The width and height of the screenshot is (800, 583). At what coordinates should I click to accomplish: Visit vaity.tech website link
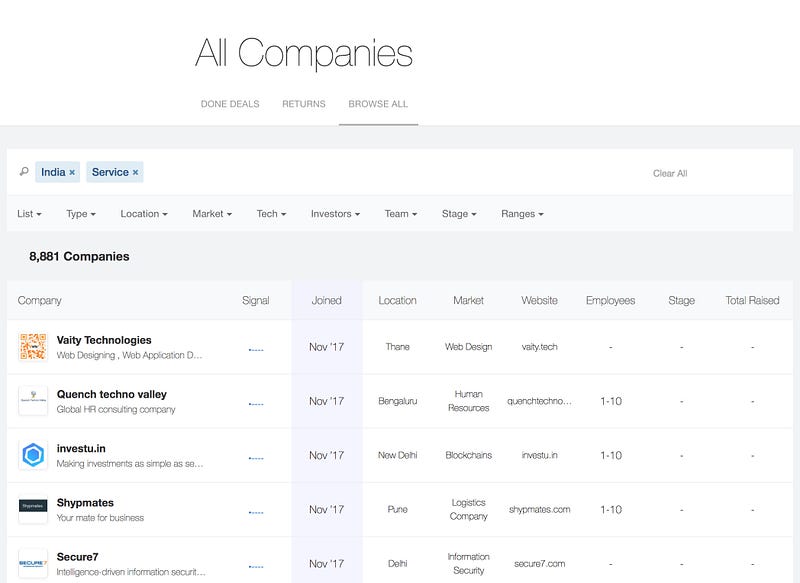tap(539, 347)
